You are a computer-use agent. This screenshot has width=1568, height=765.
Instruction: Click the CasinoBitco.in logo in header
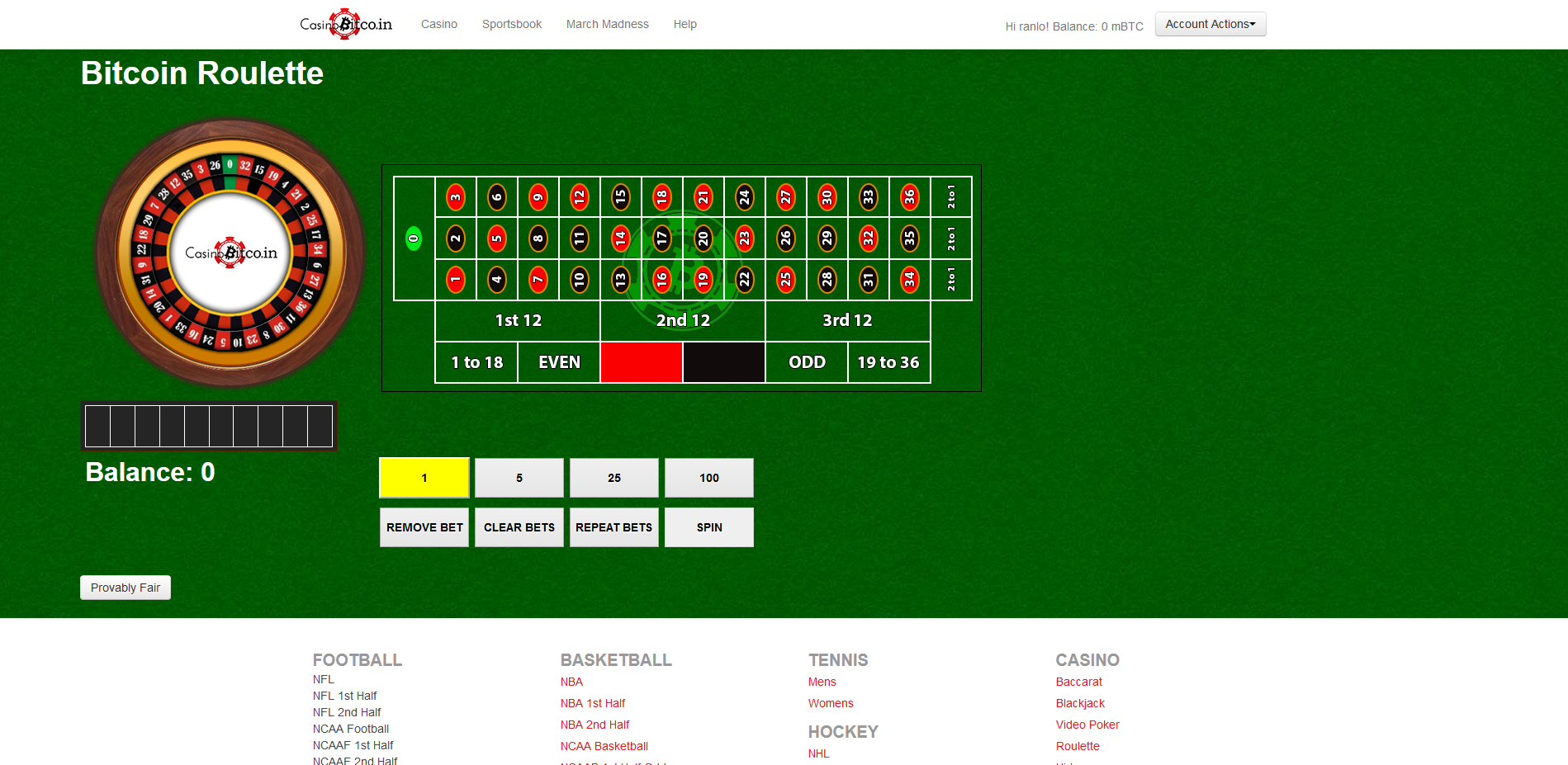346,24
